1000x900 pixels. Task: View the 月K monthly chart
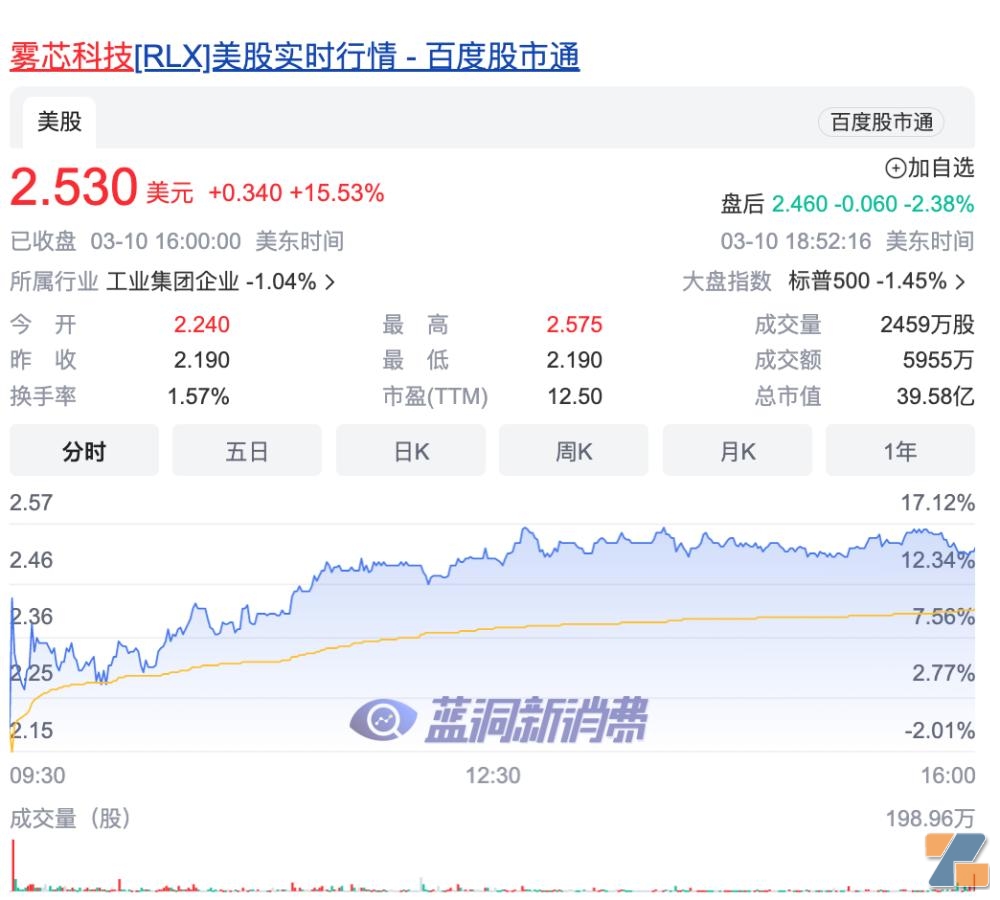tap(737, 451)
